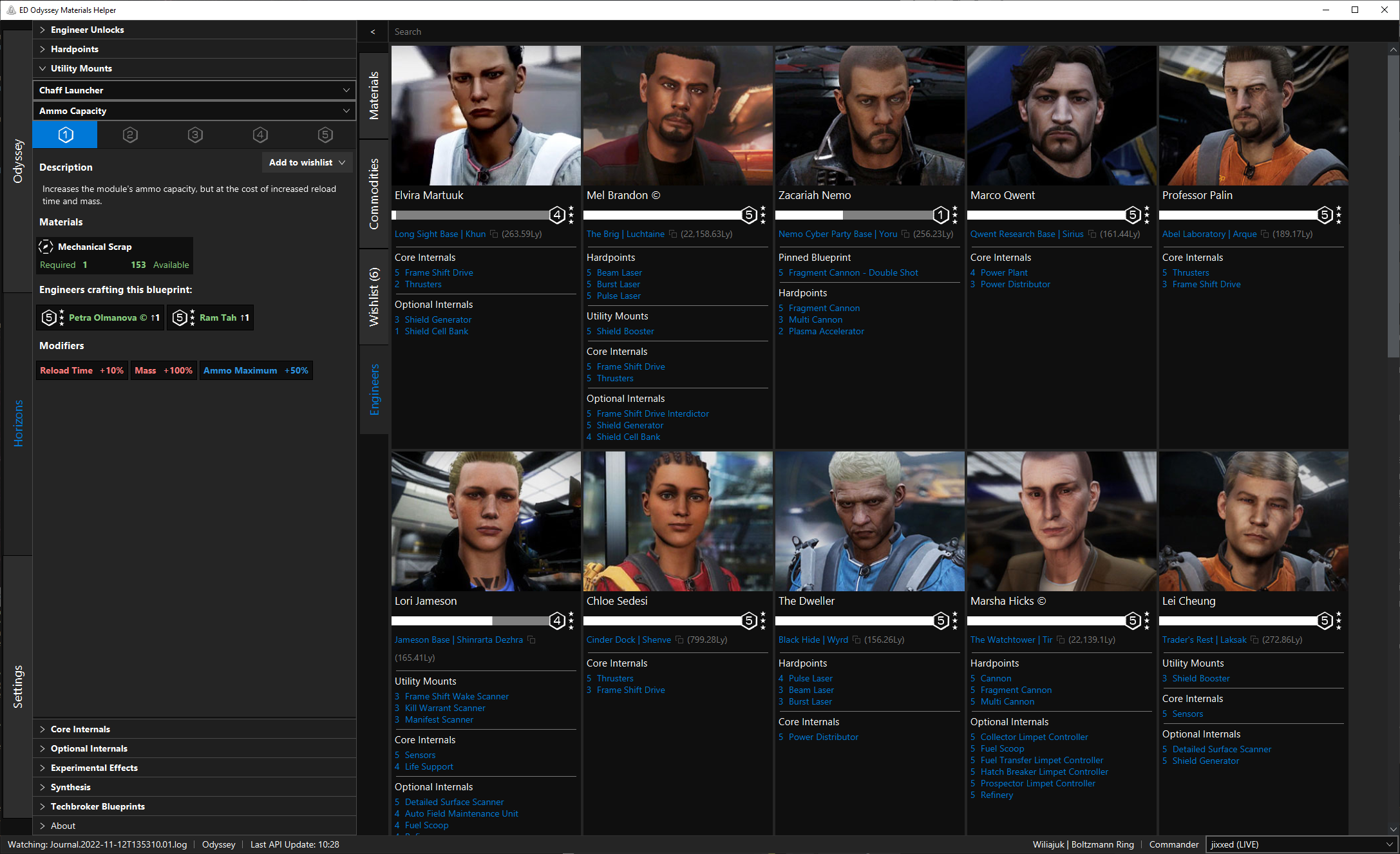Copy Nemo Cyber Party Base location icon
This screenshot has height=854, width=1400.
pos(905,234)
